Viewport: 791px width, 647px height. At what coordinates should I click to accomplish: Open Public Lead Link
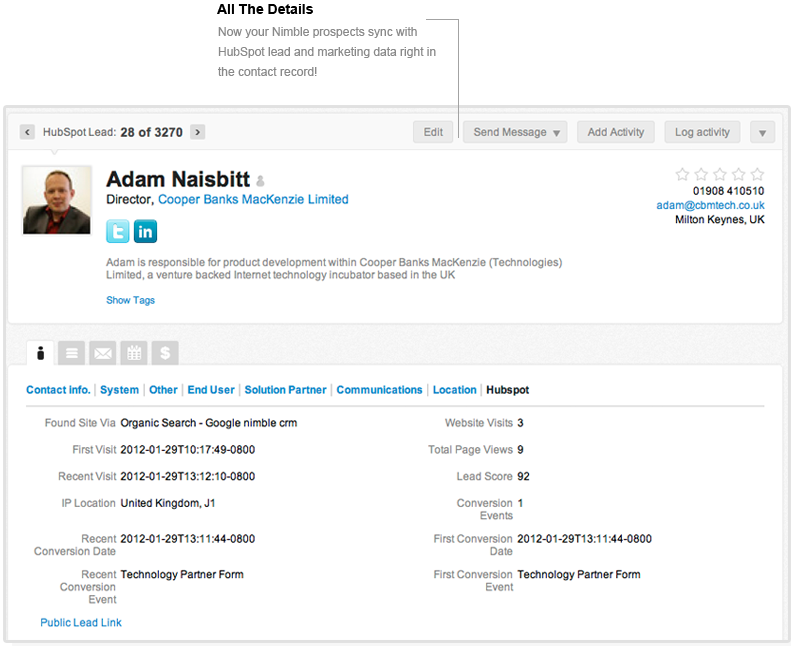coord(81,623)
